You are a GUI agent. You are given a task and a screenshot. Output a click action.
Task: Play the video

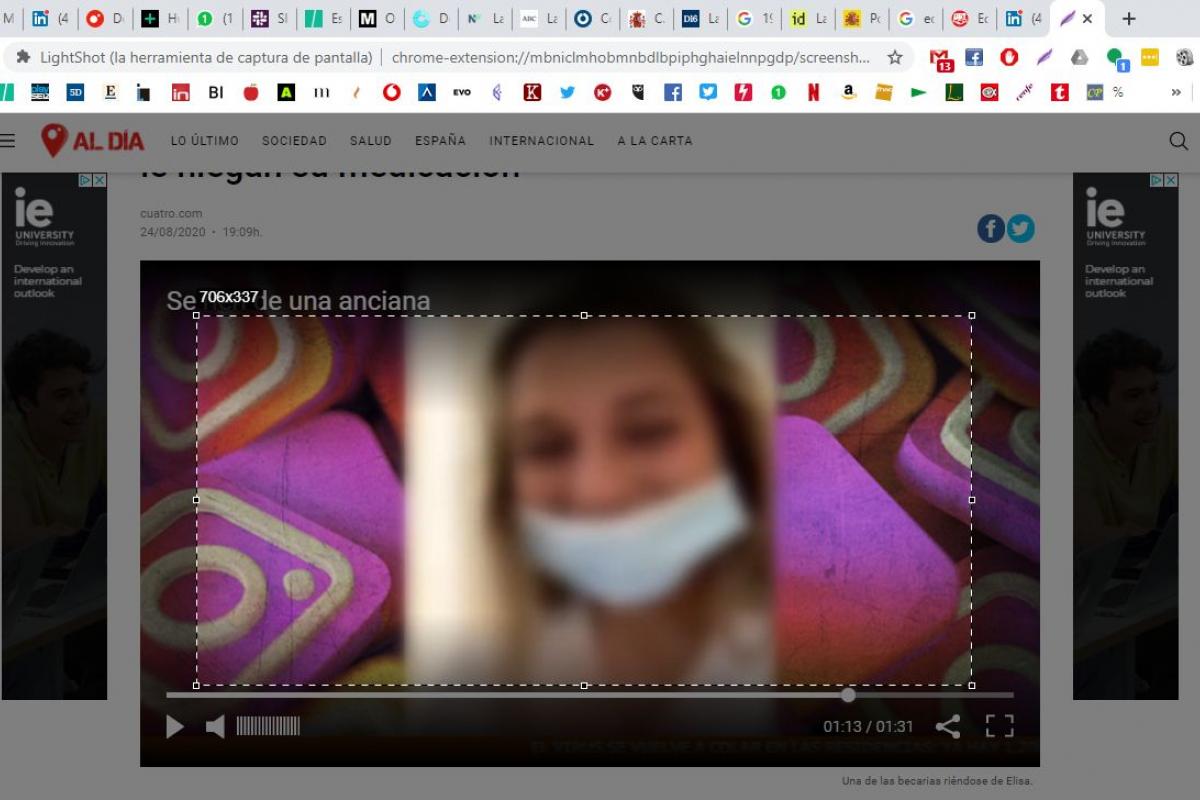pos(175,727)
